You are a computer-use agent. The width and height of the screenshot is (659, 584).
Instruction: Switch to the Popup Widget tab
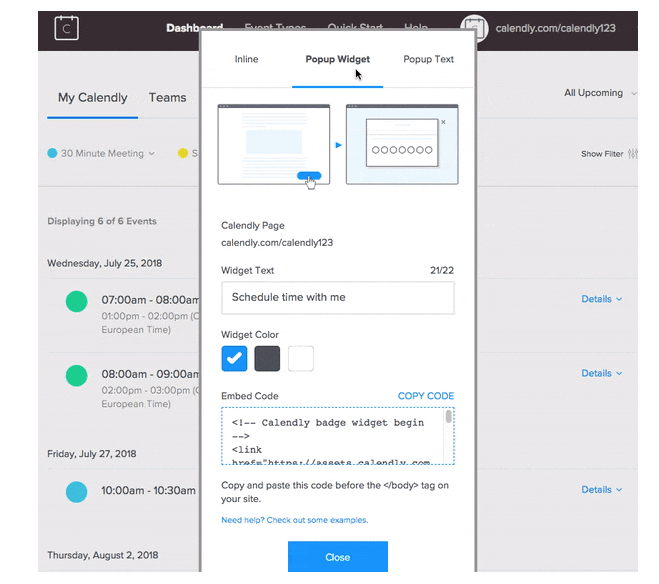click(x=337, y=59)
